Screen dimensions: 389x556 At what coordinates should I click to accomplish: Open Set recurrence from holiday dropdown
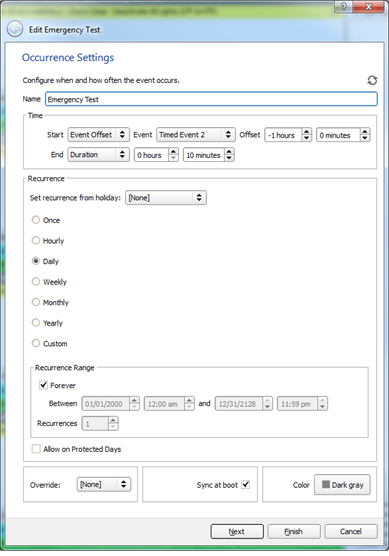click(166, 198)
